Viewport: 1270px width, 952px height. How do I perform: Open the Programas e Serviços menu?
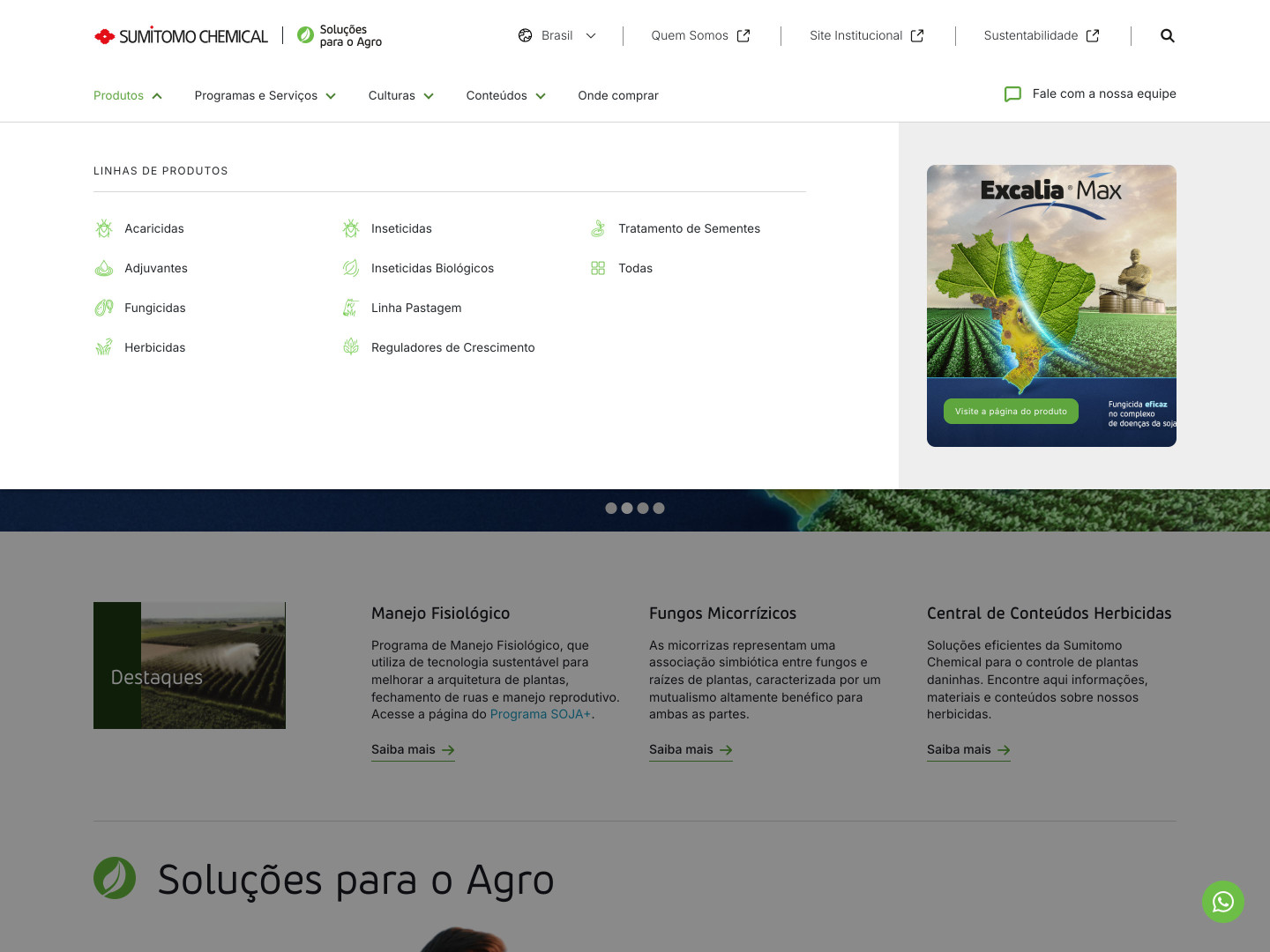click(256, 95)
